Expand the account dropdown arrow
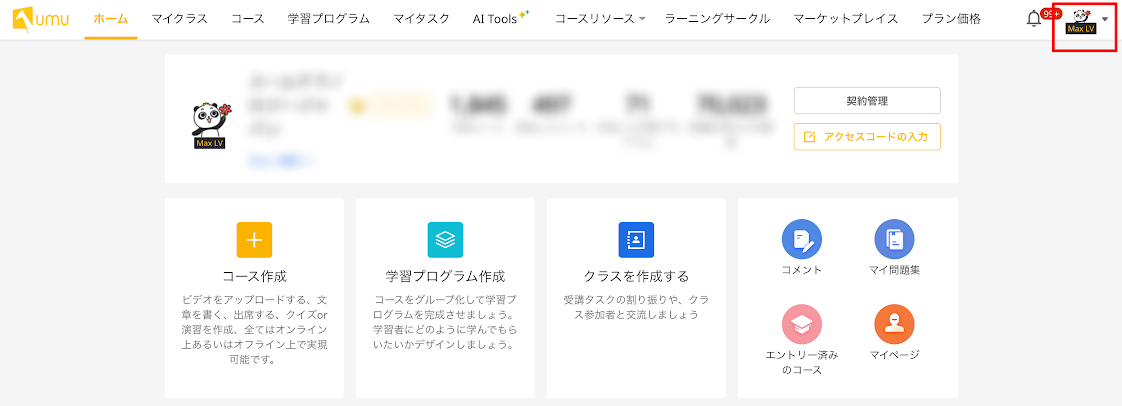 click(x=1105, y=20)
